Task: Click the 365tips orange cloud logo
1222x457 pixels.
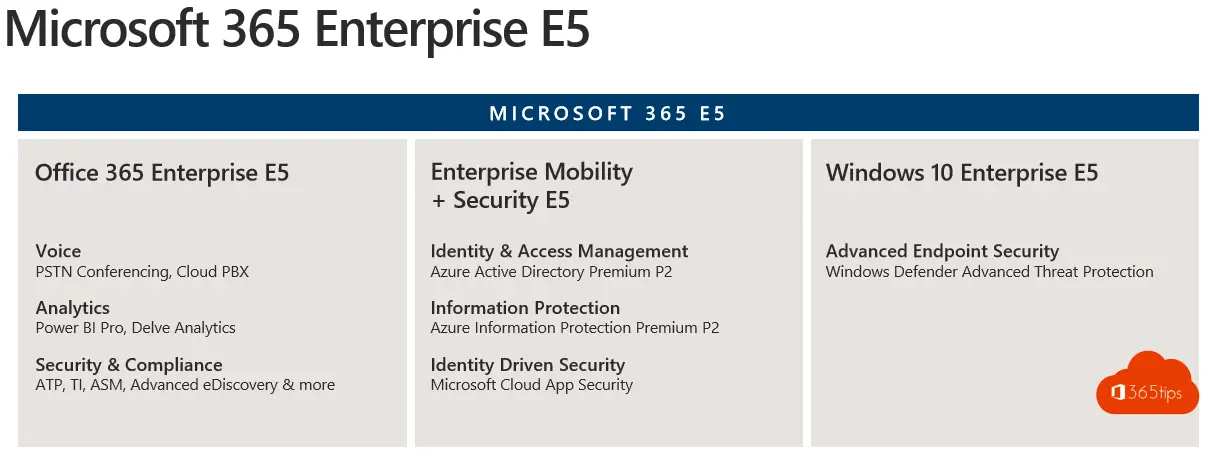Action: [x=1147, y=384]
